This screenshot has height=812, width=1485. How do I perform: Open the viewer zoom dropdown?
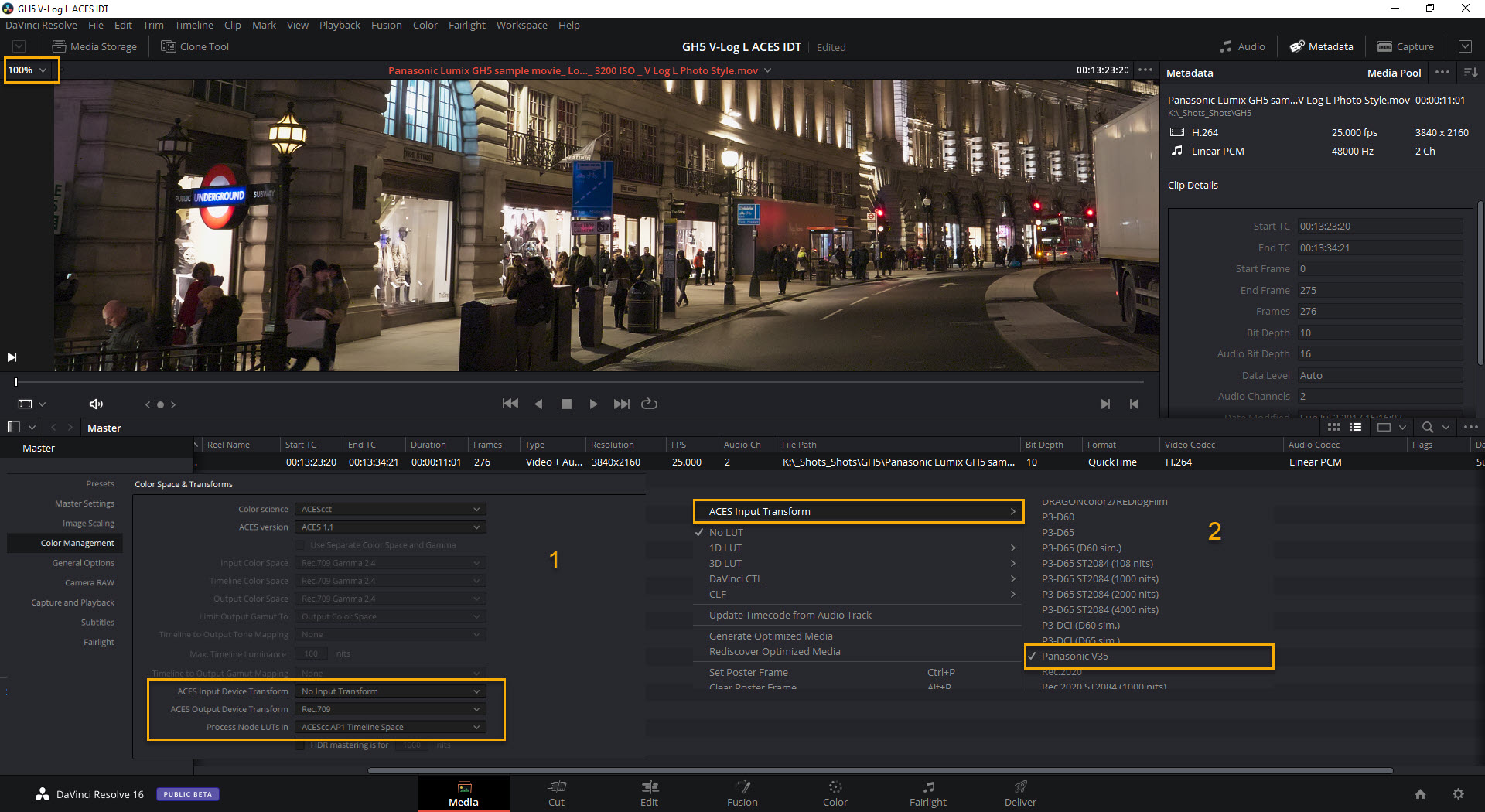coord(28,70)
